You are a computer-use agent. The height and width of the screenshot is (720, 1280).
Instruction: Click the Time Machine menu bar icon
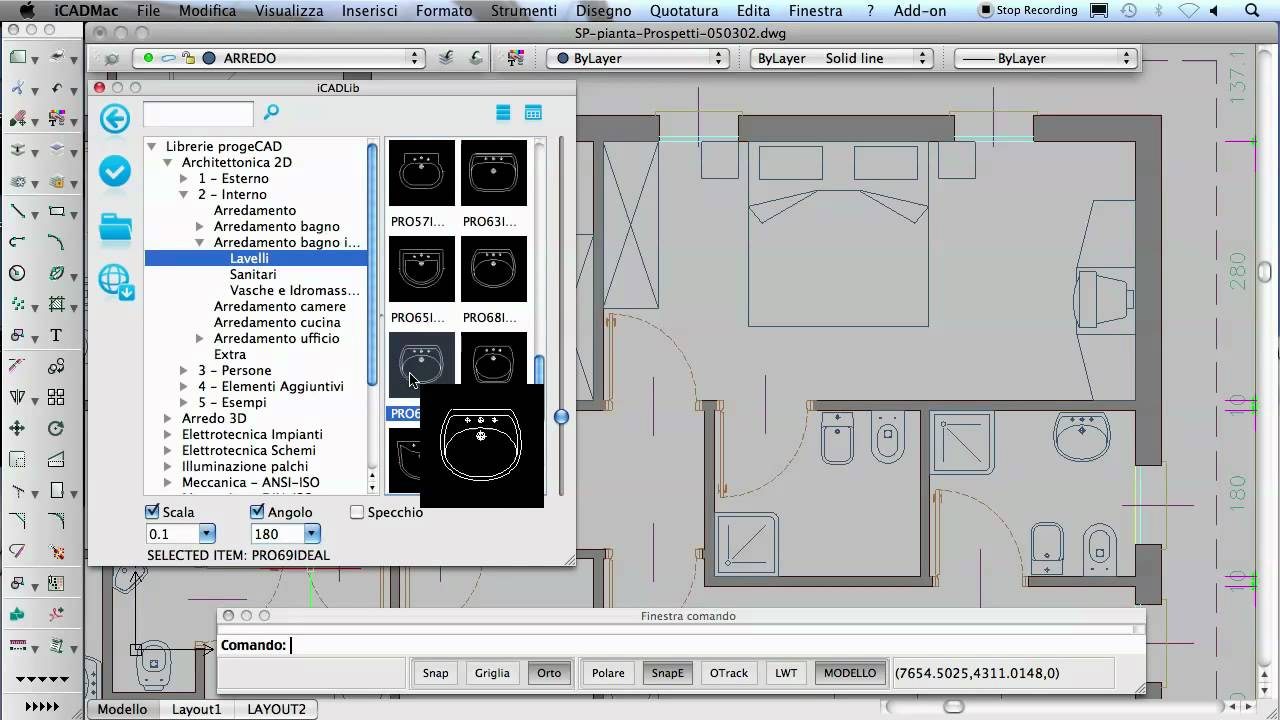click(1128, 11)
